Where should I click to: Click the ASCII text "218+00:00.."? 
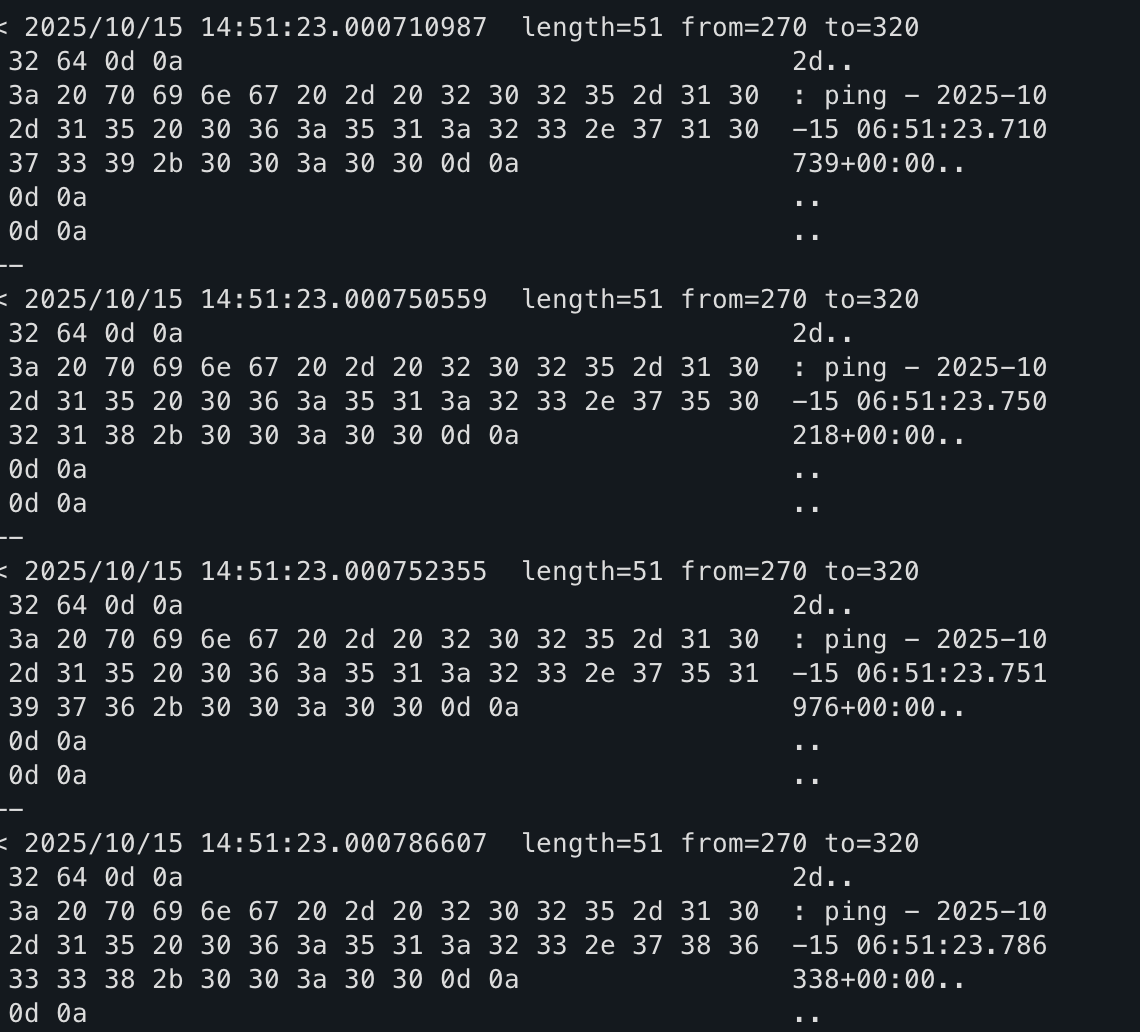pyautogui.click(x=879, y=435)
